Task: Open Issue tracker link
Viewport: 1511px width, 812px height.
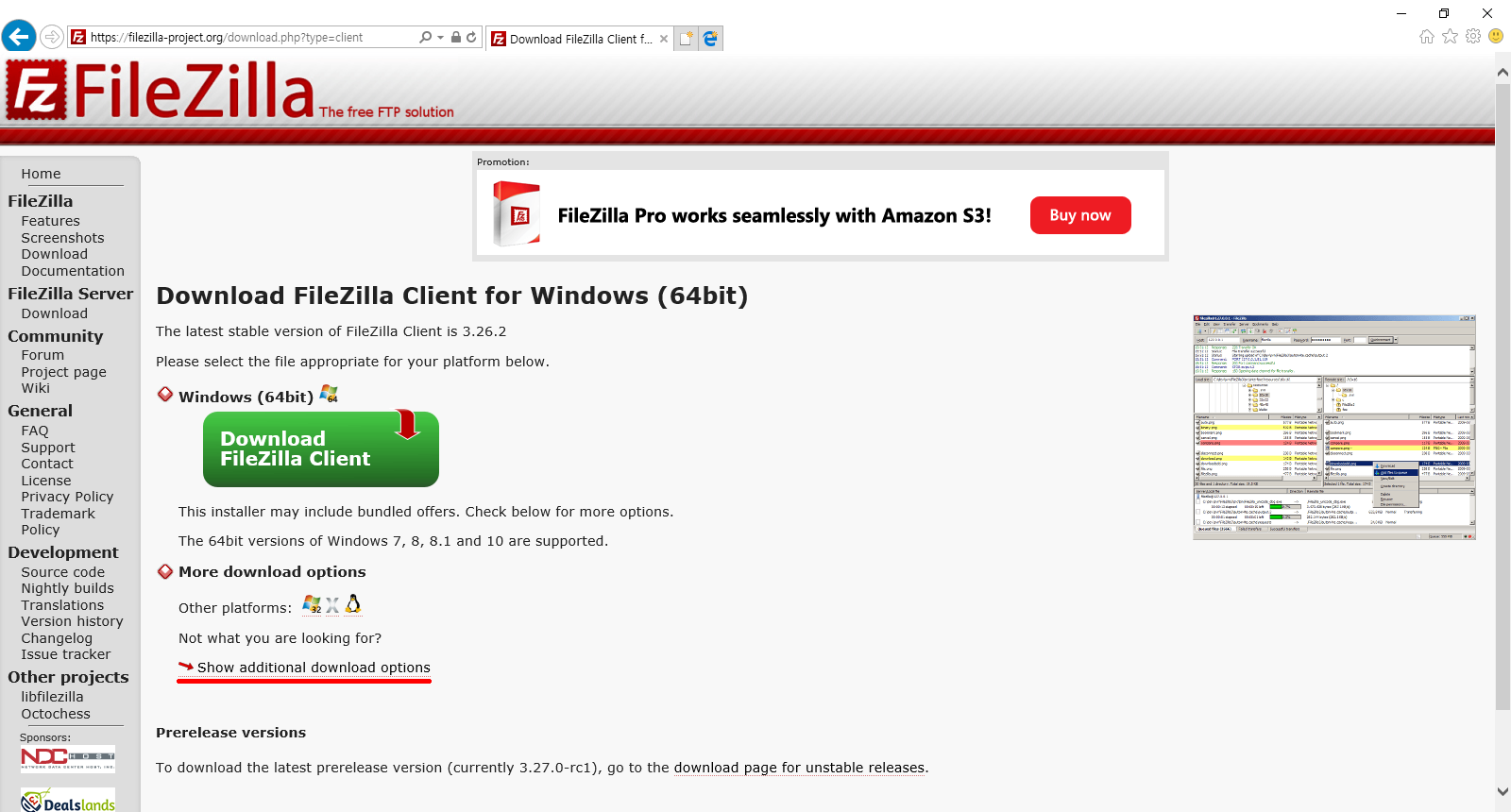Action: [x=65, y=654]
